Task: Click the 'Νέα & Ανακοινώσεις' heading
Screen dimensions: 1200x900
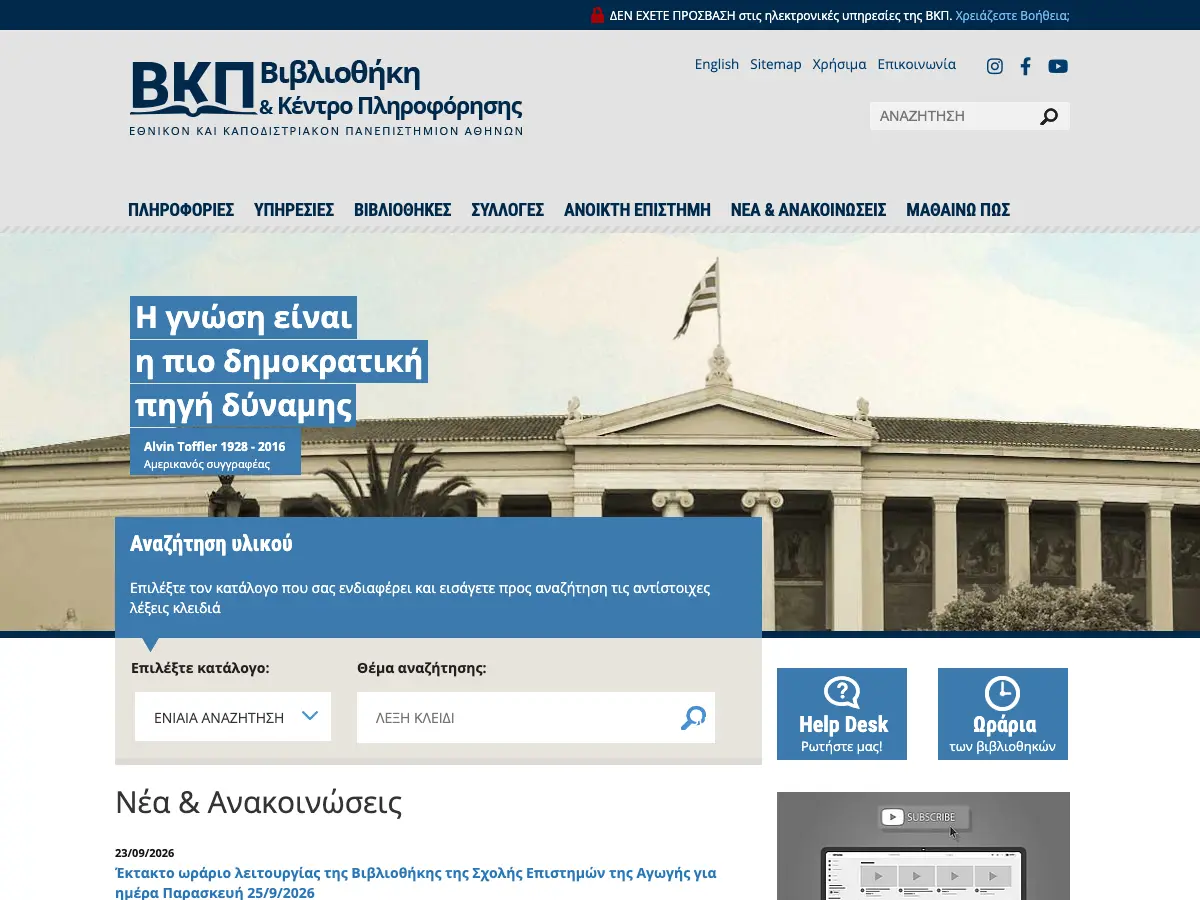Action: pos(259,802)
